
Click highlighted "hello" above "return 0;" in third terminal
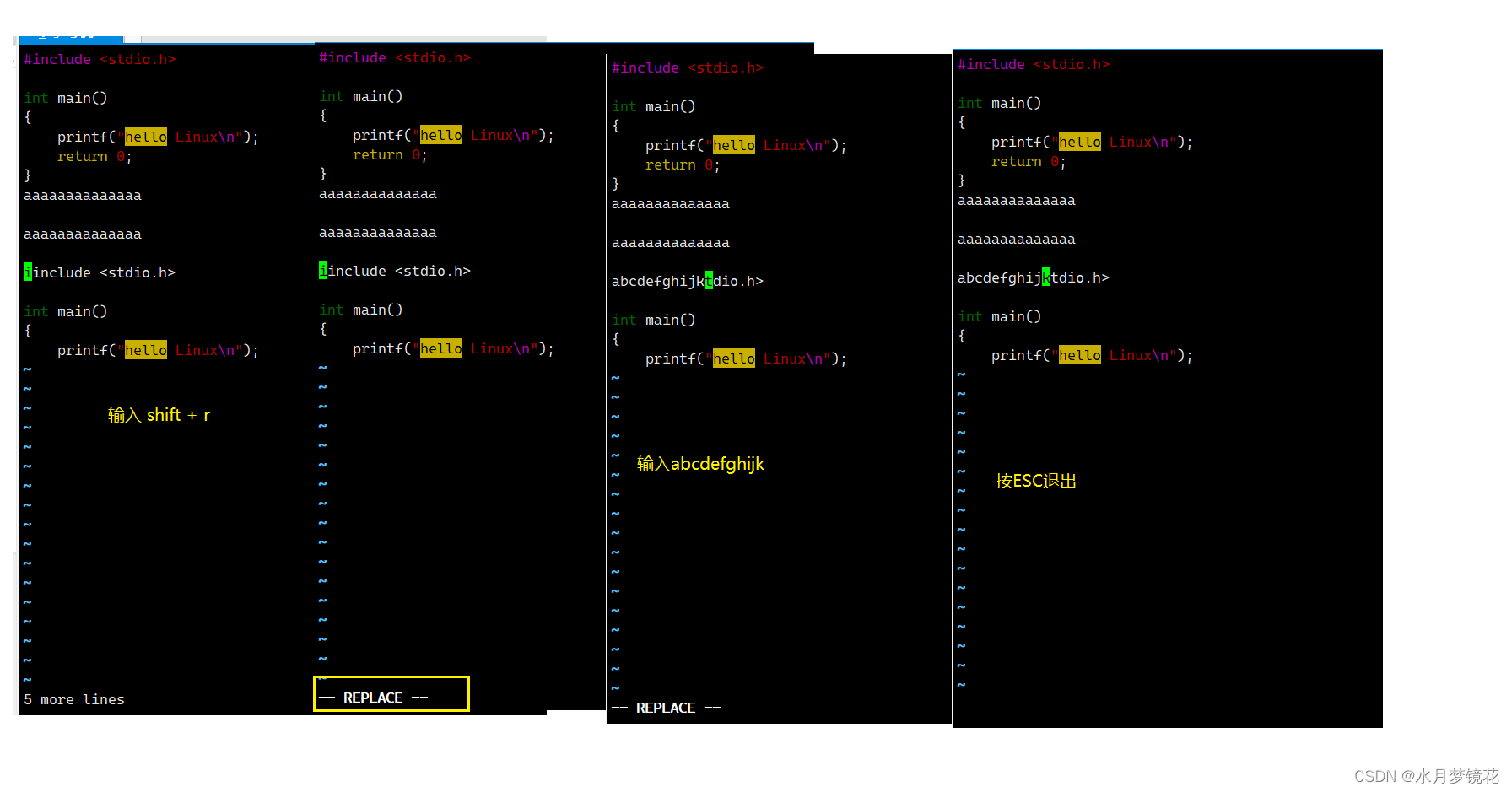(734, 145)
